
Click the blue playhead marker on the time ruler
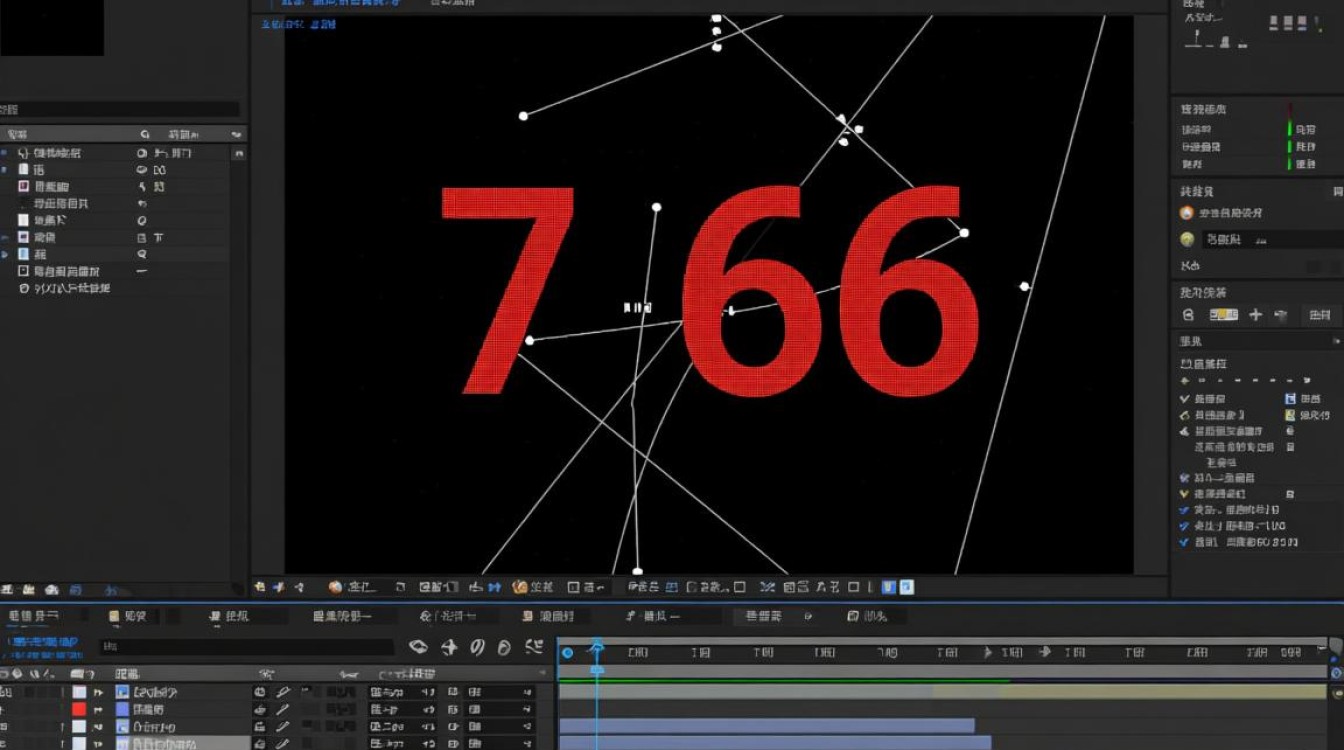[597, 649]
